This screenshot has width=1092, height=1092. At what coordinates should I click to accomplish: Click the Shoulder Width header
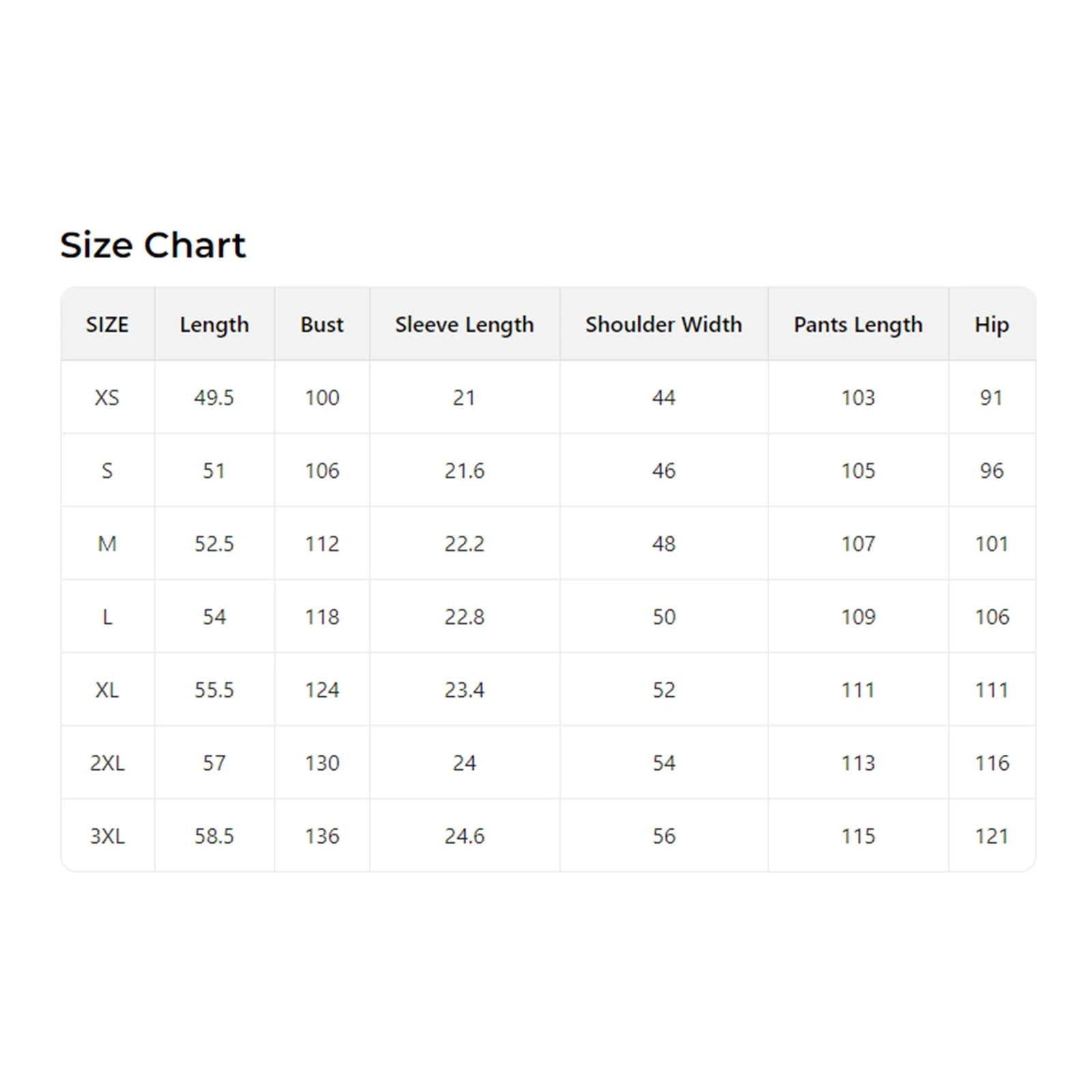coord(663,324)
